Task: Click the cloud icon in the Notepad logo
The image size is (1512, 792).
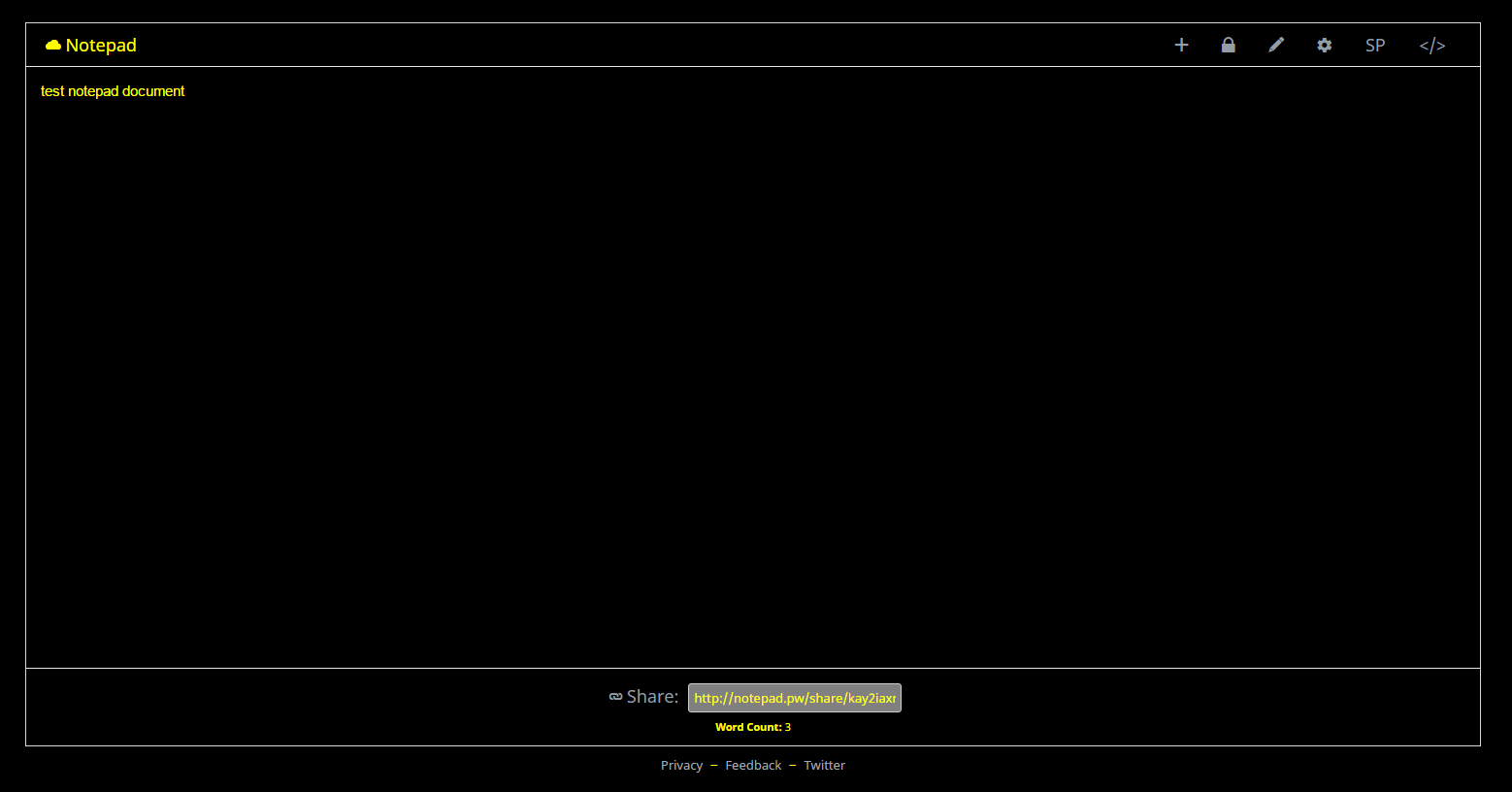Action: click(x=51, y=44)
